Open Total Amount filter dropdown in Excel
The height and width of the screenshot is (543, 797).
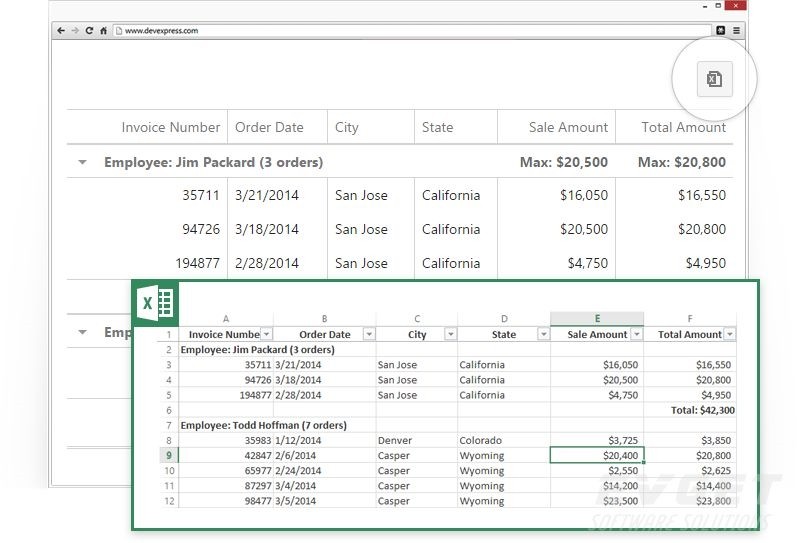[x=729, y=334]
